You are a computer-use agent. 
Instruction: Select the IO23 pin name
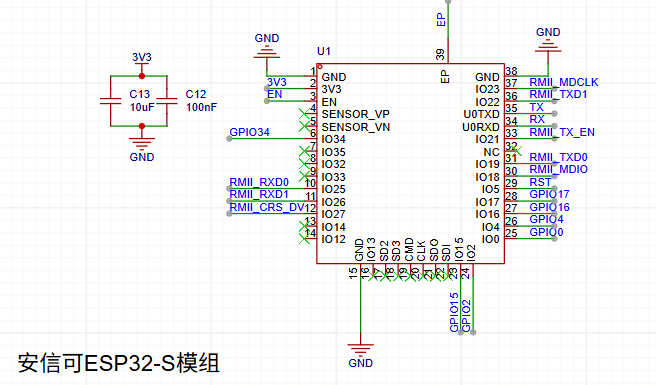tap(487, 89)
